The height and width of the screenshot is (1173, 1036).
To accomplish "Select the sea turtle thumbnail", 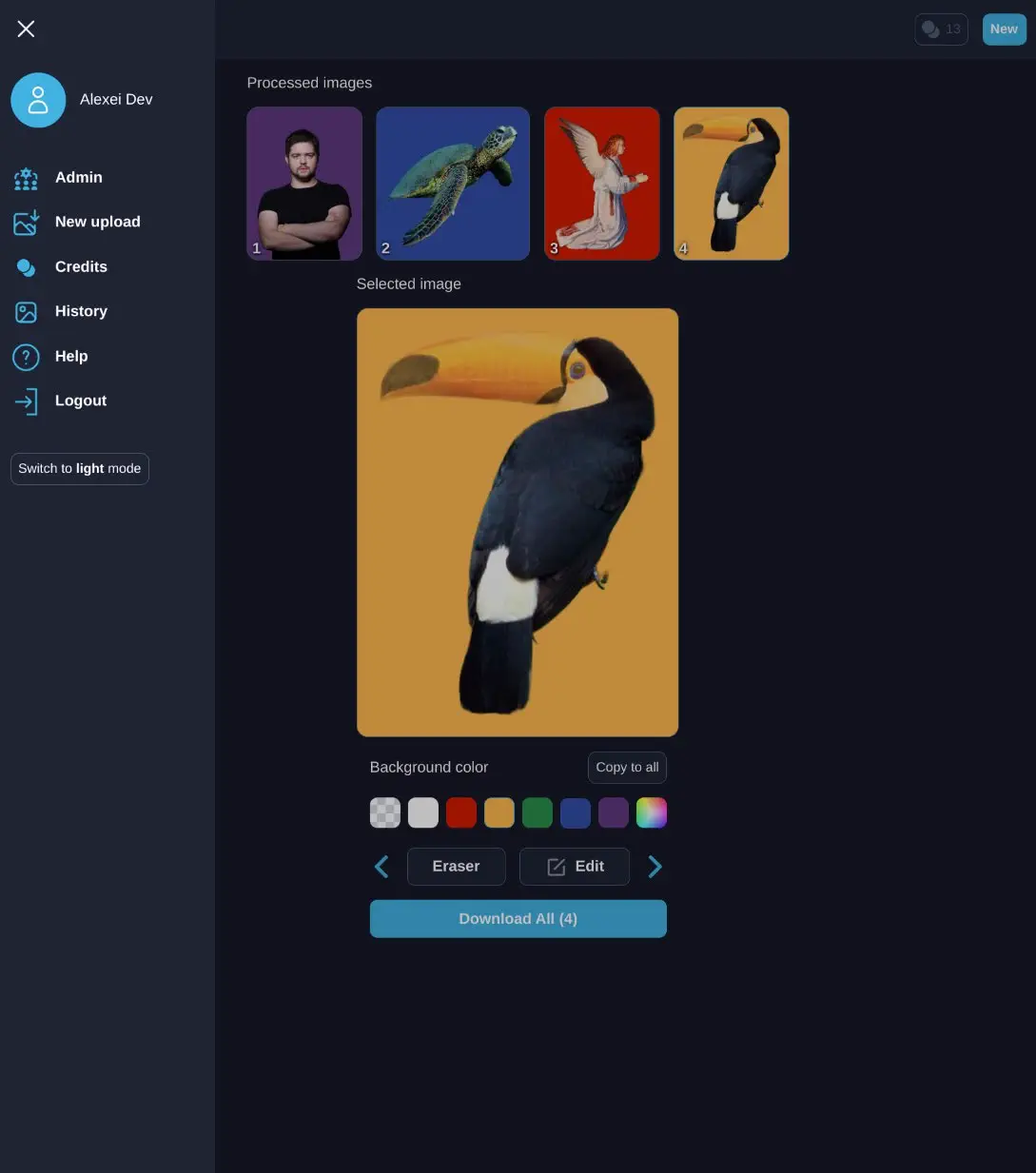I will [x=453, y=184].
